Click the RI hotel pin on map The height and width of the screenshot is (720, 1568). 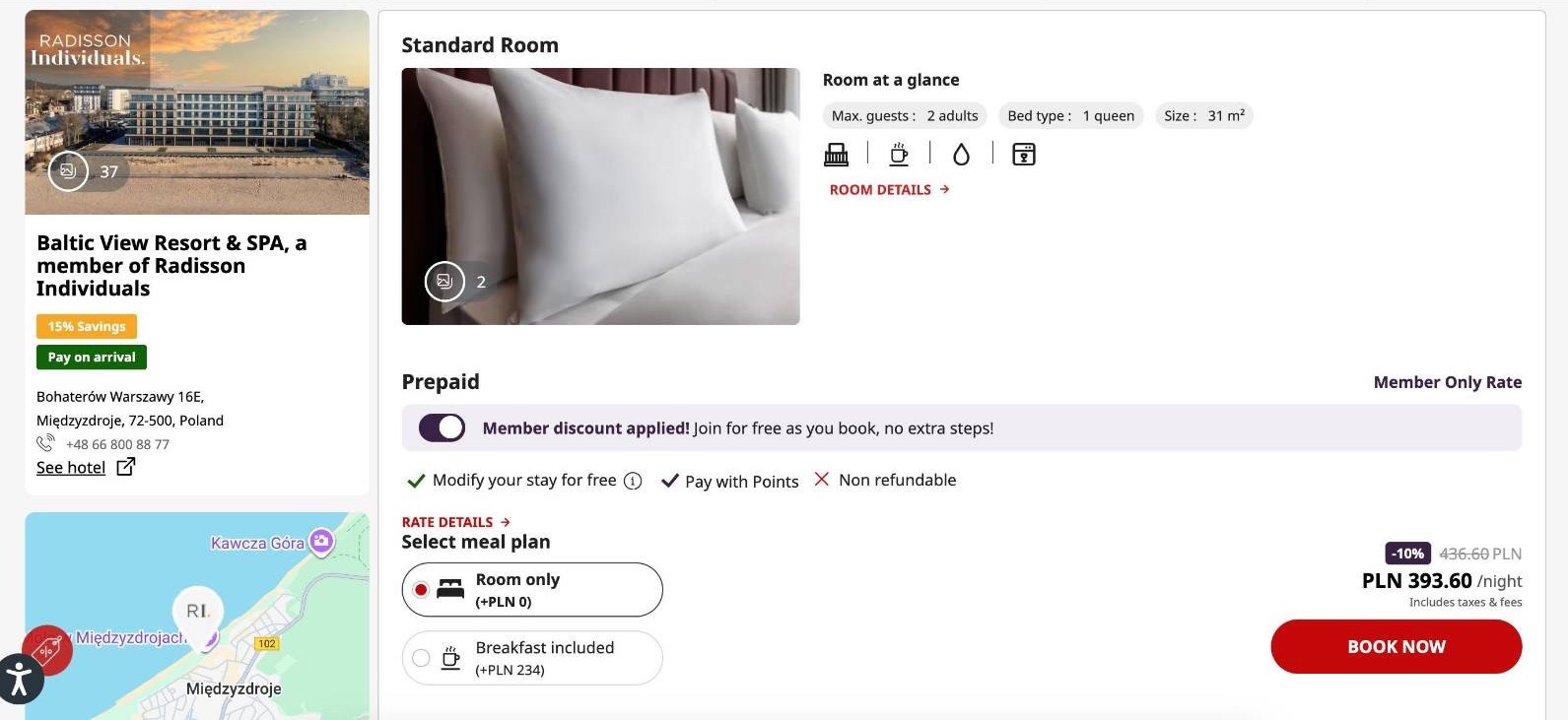(x=198, y=613)
